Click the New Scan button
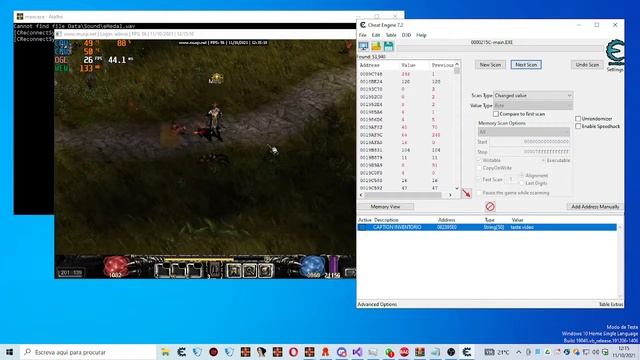Image resolution: width=640 pixels, height=360 pixels. [490, 64]
